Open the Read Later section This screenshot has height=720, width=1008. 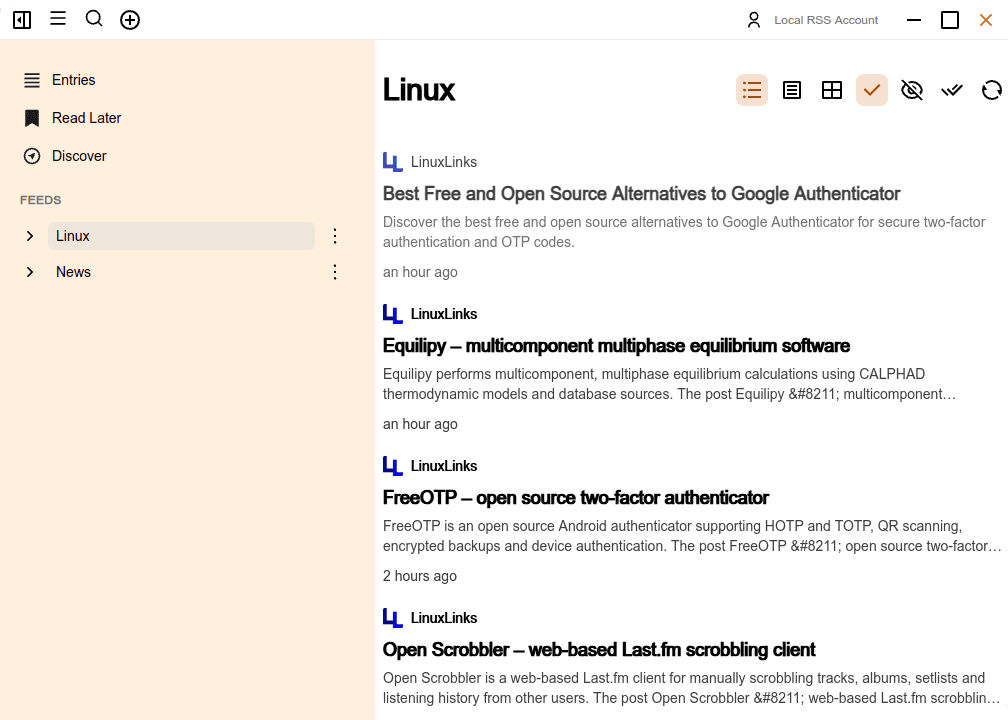[86, 118]
